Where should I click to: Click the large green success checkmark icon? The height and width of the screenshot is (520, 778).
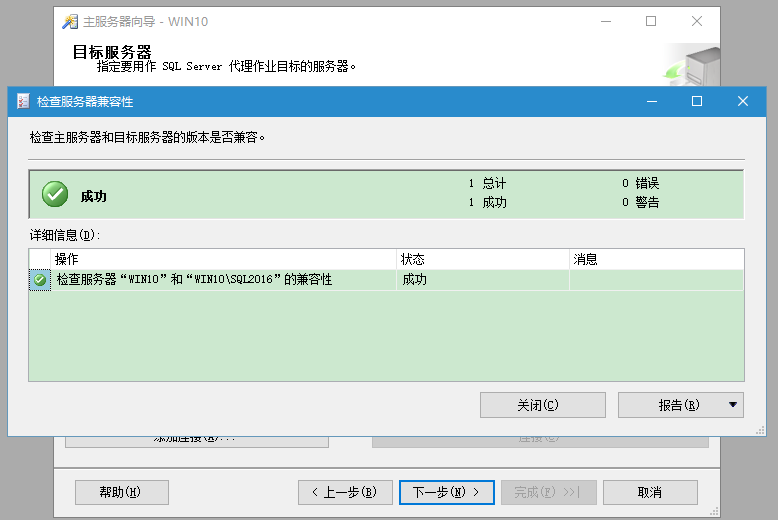click(x=55, y=195)
